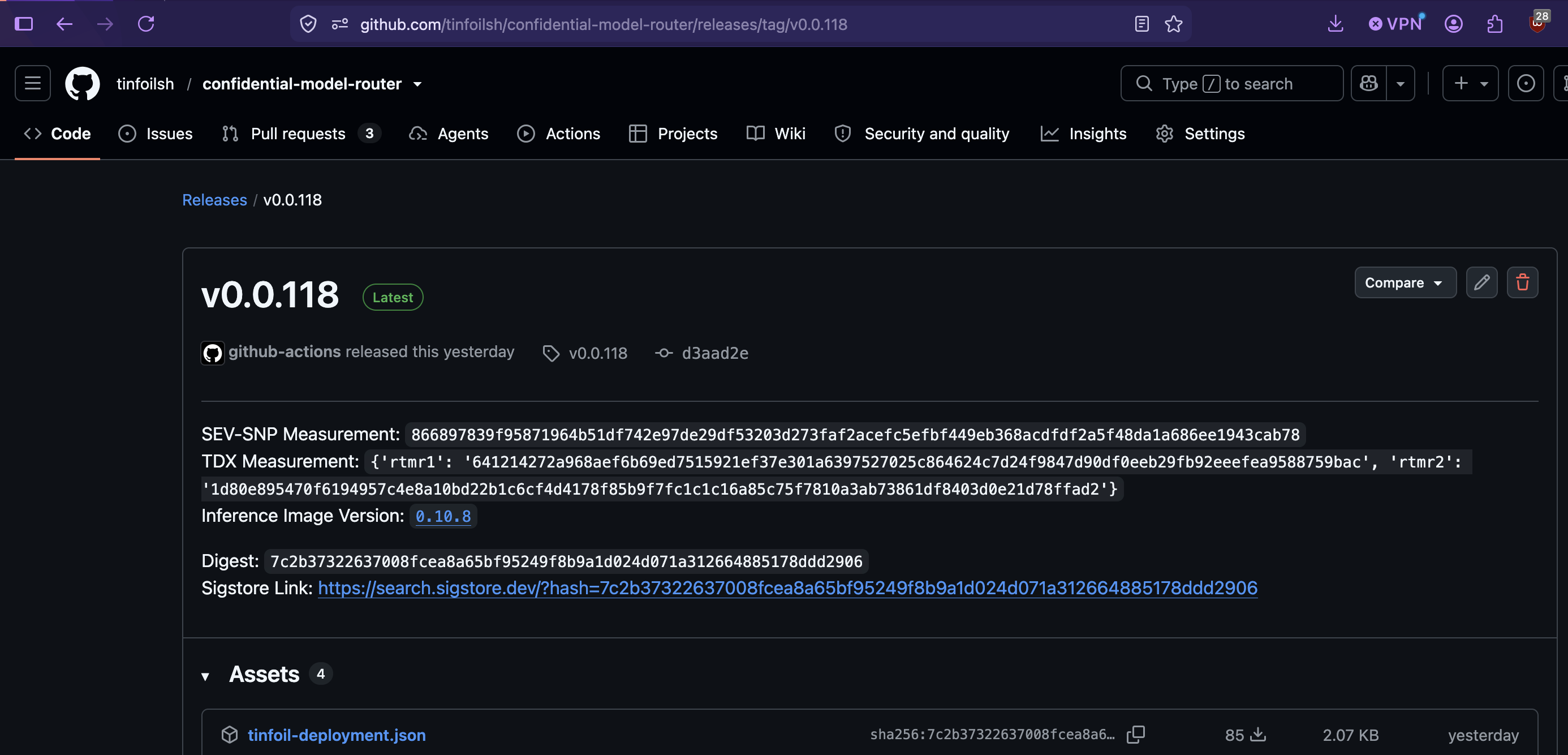This screenshot has width=1568, height=755.
Task: Open inference image version 0.10.8 link
Action: [x=442, y=516]
